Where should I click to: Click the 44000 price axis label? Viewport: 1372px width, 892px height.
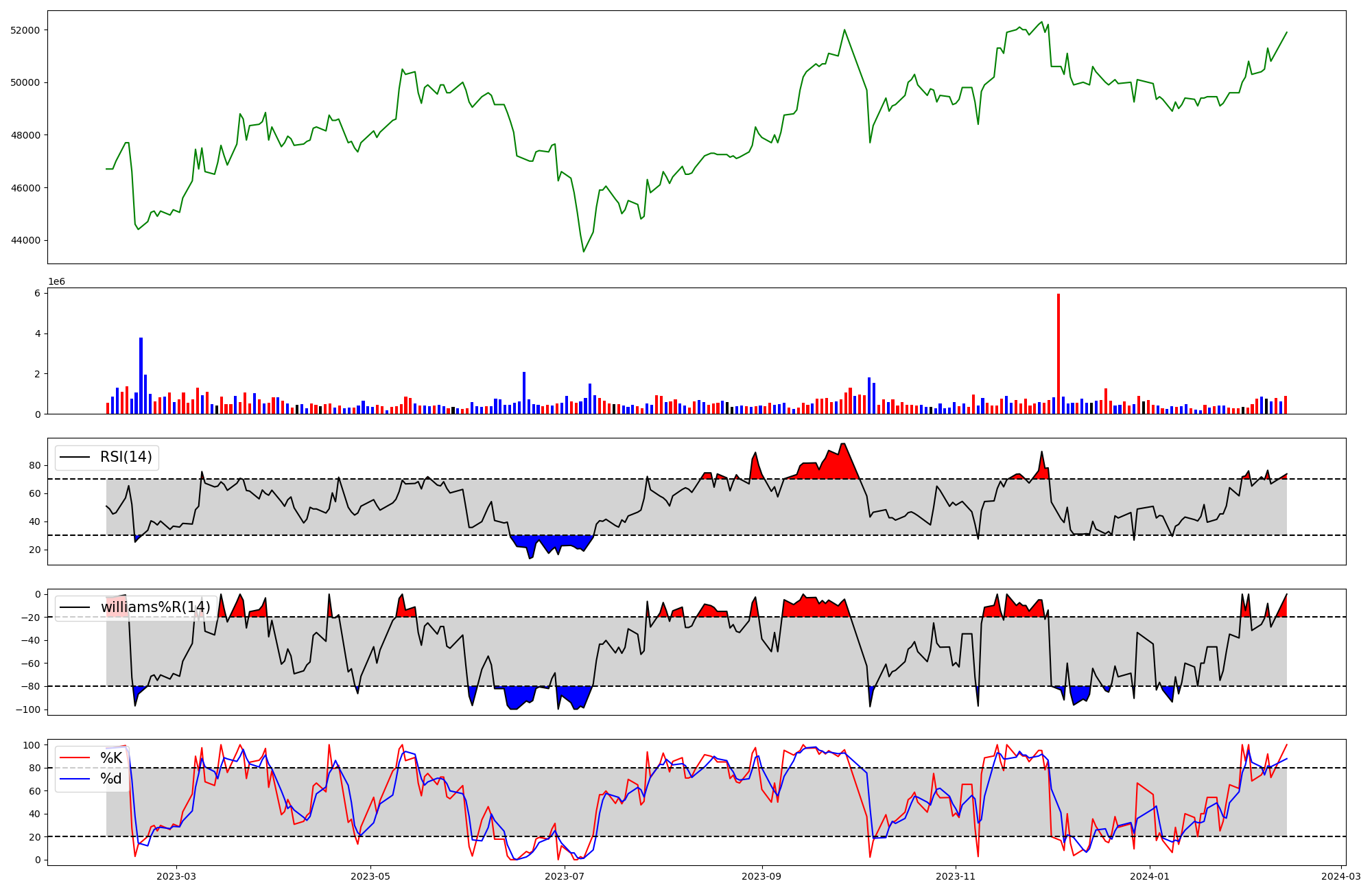25,241
